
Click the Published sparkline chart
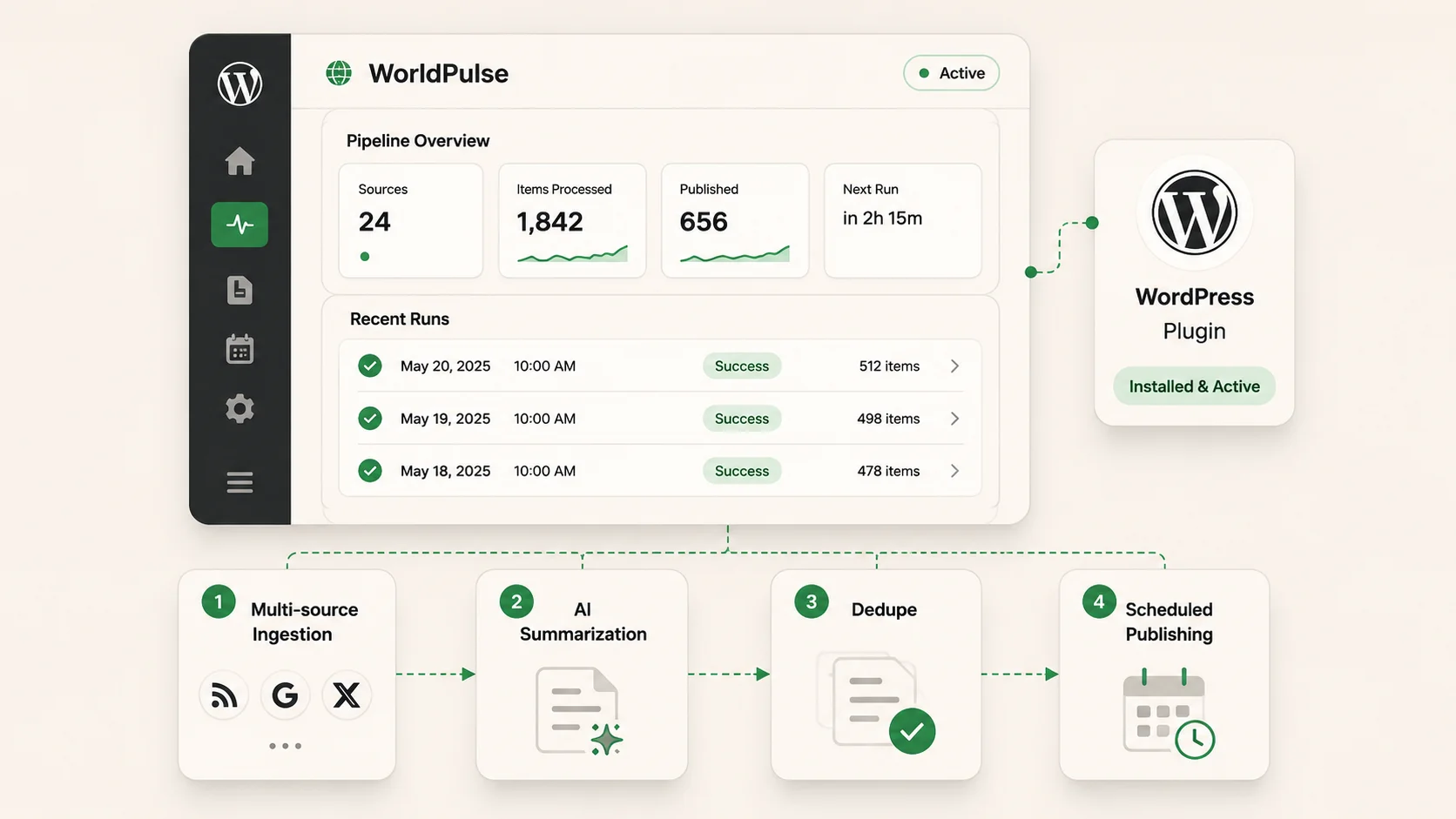click(735, 254)
